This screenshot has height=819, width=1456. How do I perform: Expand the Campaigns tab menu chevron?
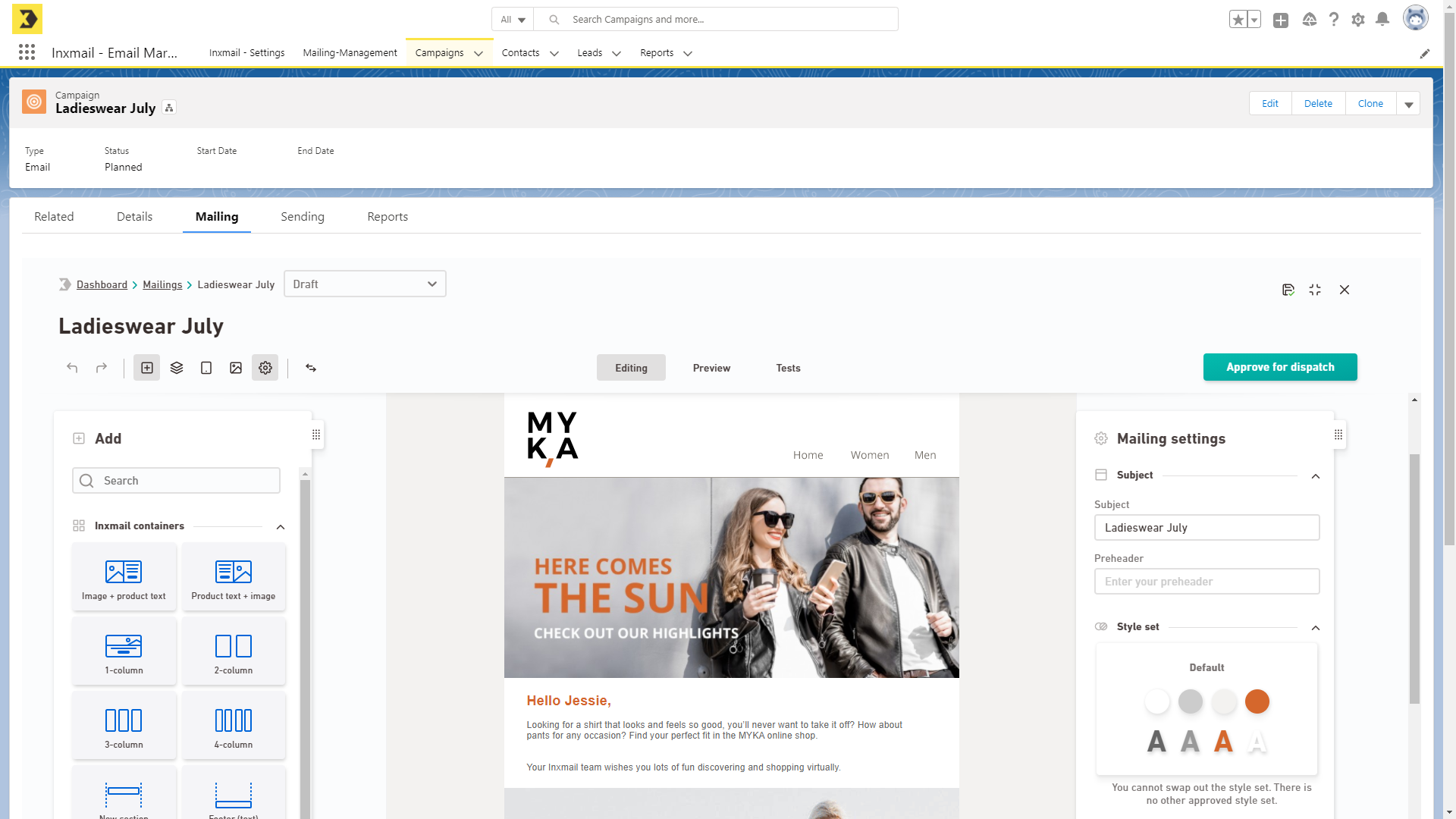479,53
